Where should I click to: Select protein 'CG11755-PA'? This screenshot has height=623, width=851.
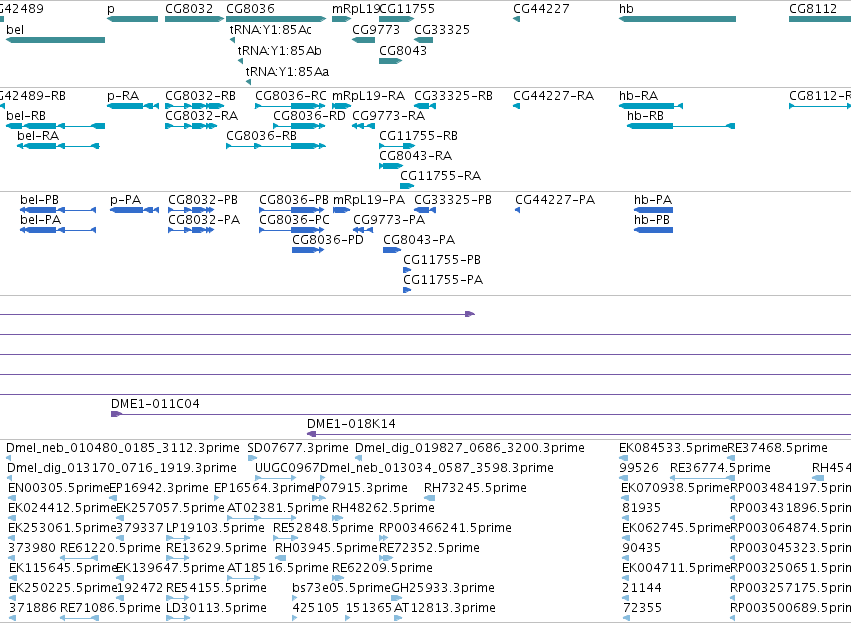pyautogui.click(x=443, y=280)
